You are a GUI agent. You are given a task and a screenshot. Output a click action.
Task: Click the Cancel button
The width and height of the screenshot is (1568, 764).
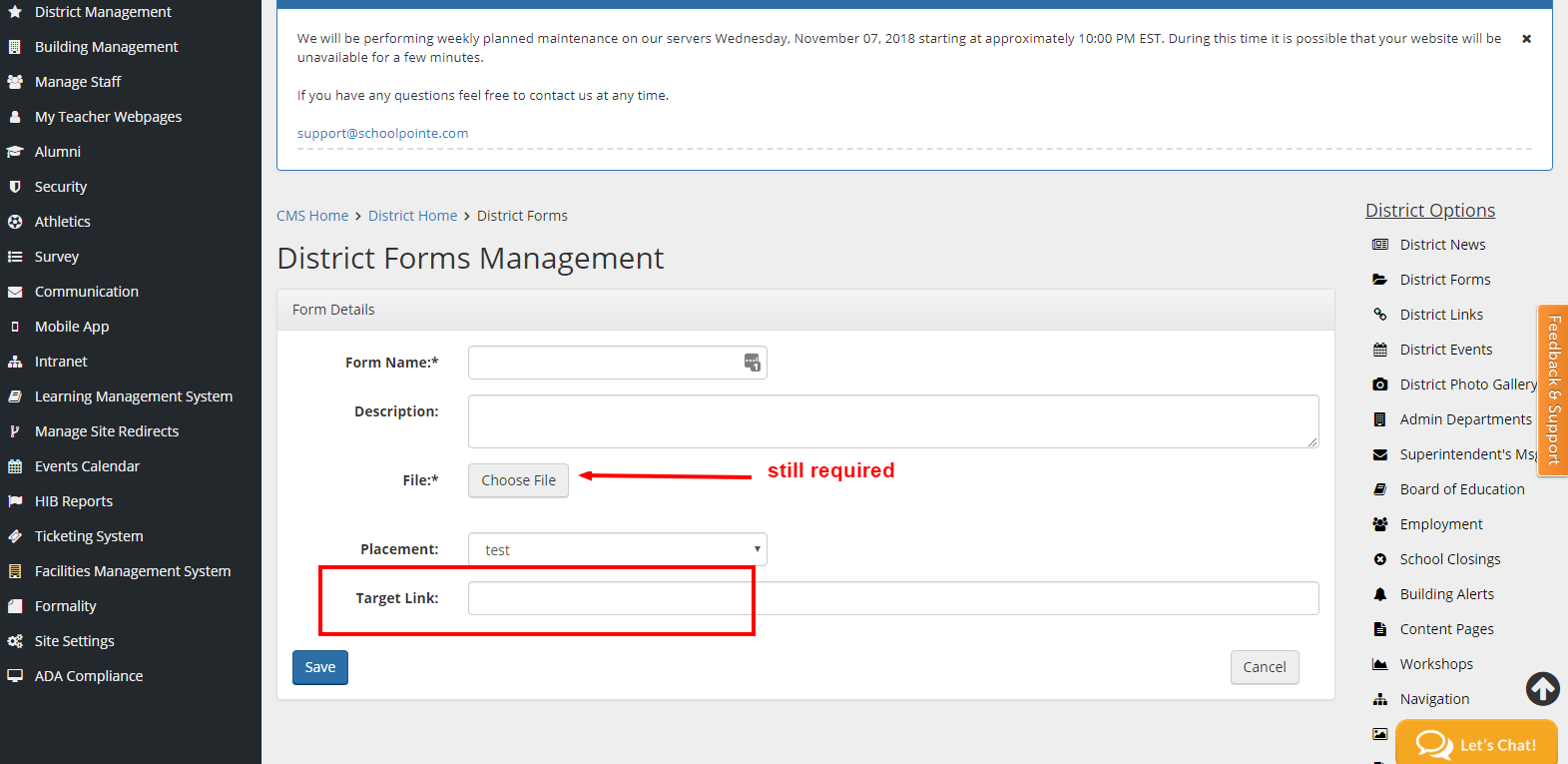[x=1264, y=667]
